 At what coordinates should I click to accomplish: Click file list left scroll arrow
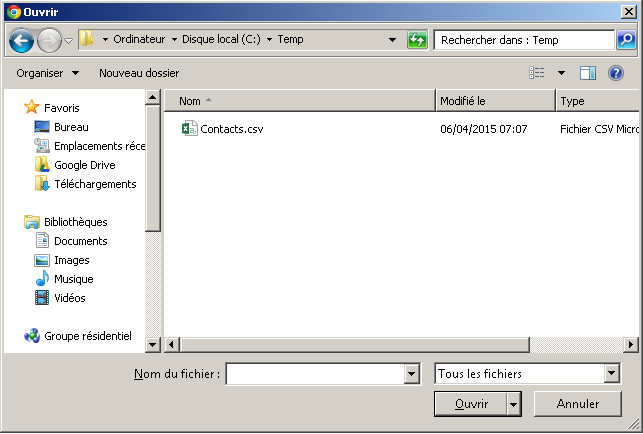pyautogui.click(x=171, y=345)
